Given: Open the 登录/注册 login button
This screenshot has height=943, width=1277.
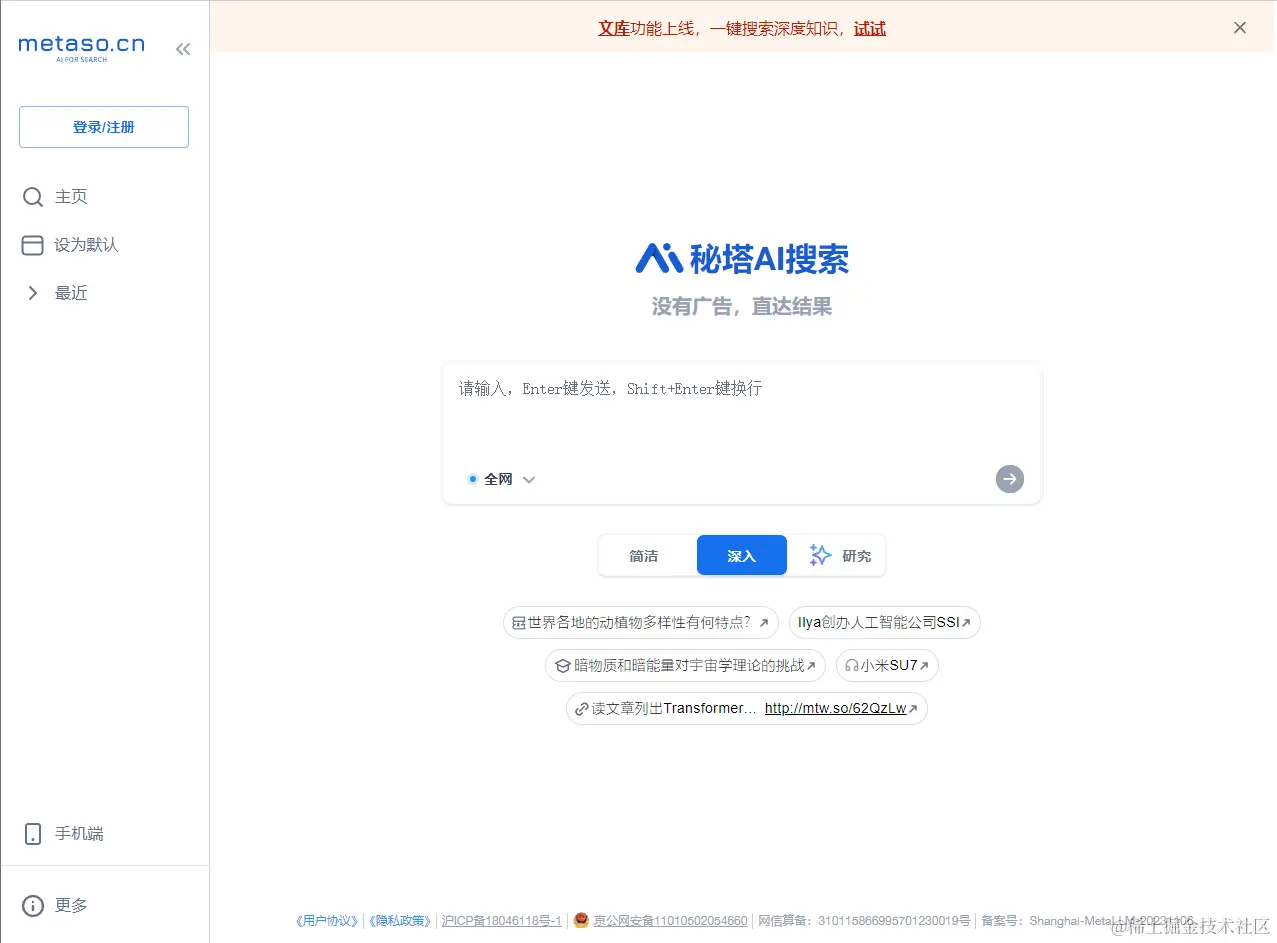Looking at the screenshot, I should (x=104, y=127).
